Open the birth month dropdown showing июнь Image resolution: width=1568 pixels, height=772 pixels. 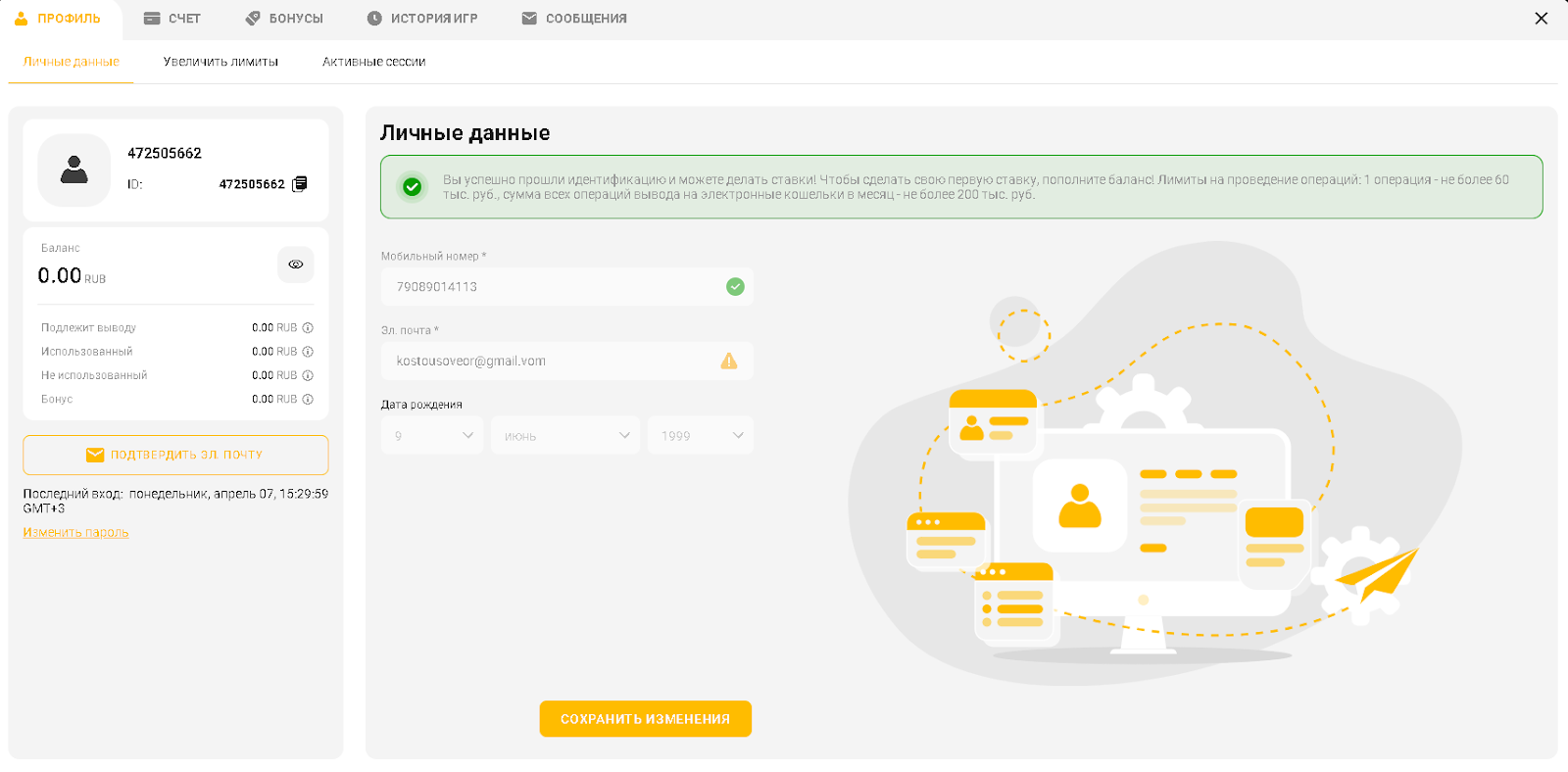click(x=565, y=435)
